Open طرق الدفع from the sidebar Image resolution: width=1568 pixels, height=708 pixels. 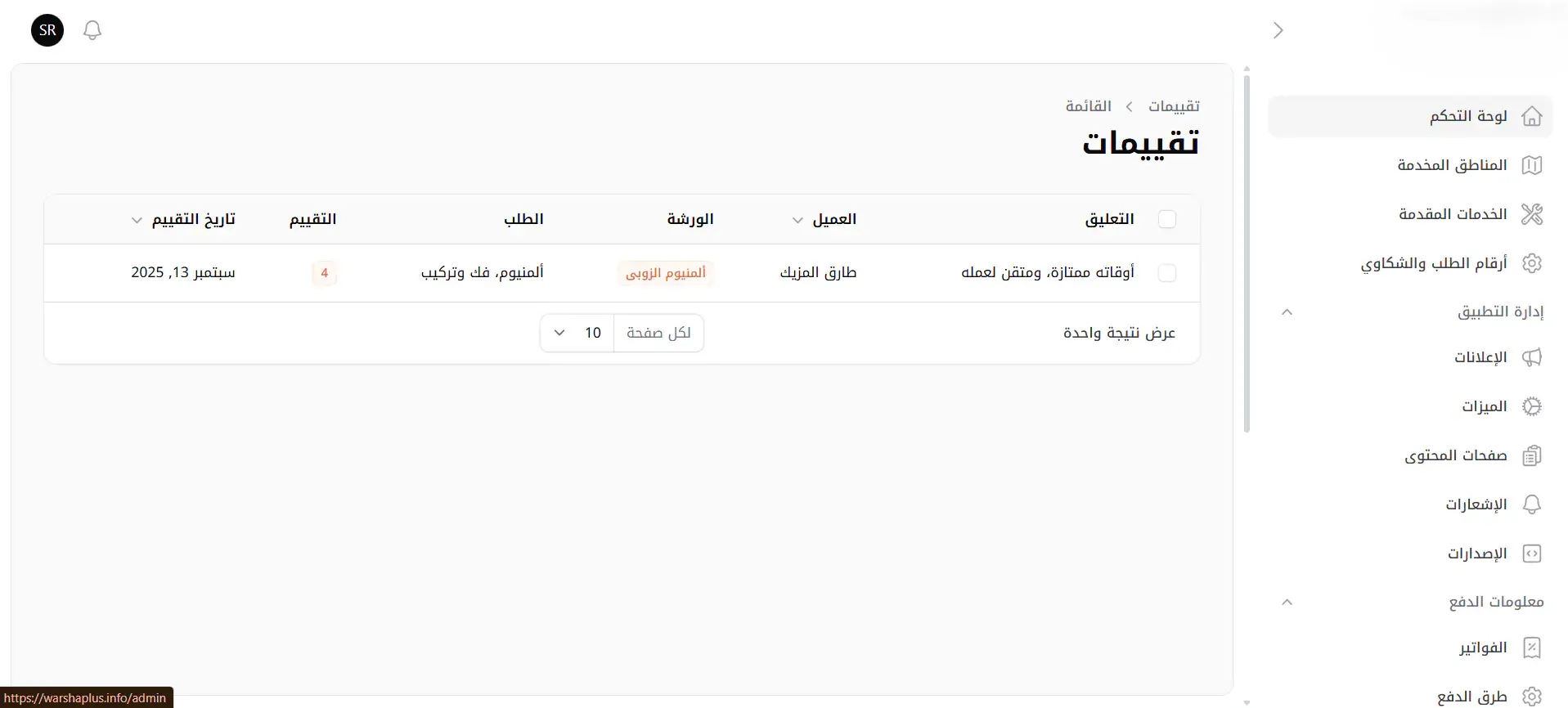(x=1410, y=696)
